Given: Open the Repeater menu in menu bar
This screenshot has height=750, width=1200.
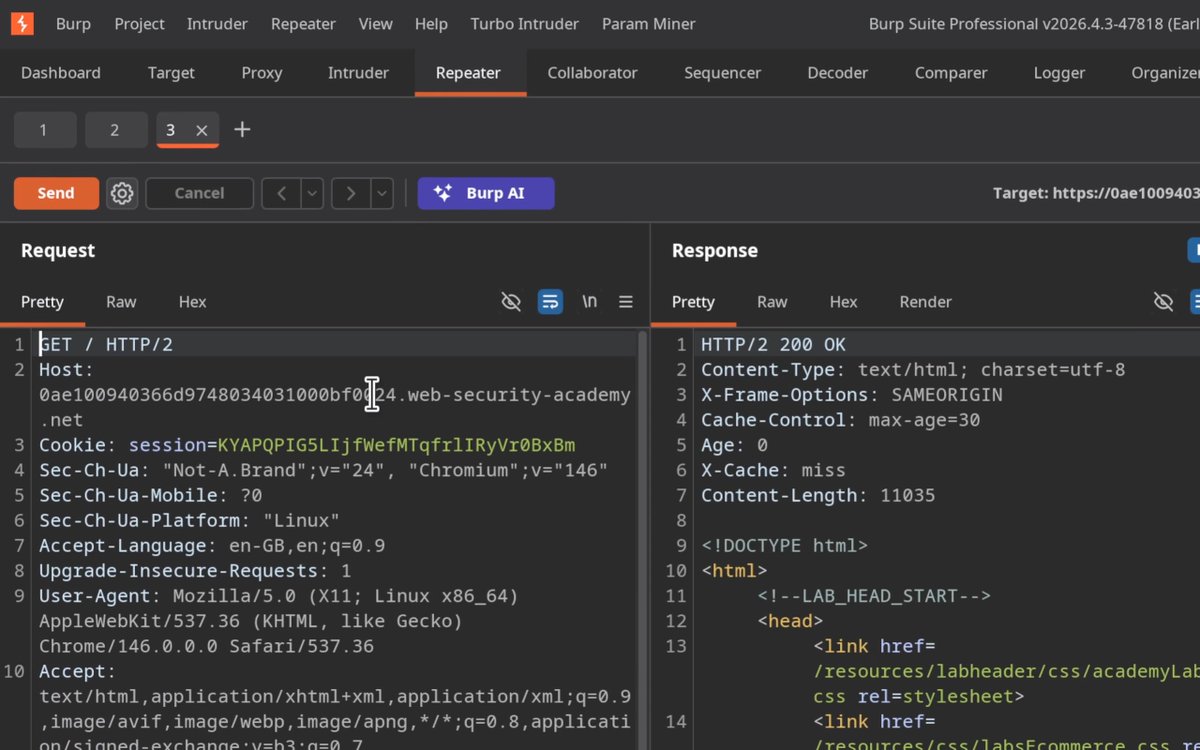Looking at the screenshot, I should [x=304, y=24].
